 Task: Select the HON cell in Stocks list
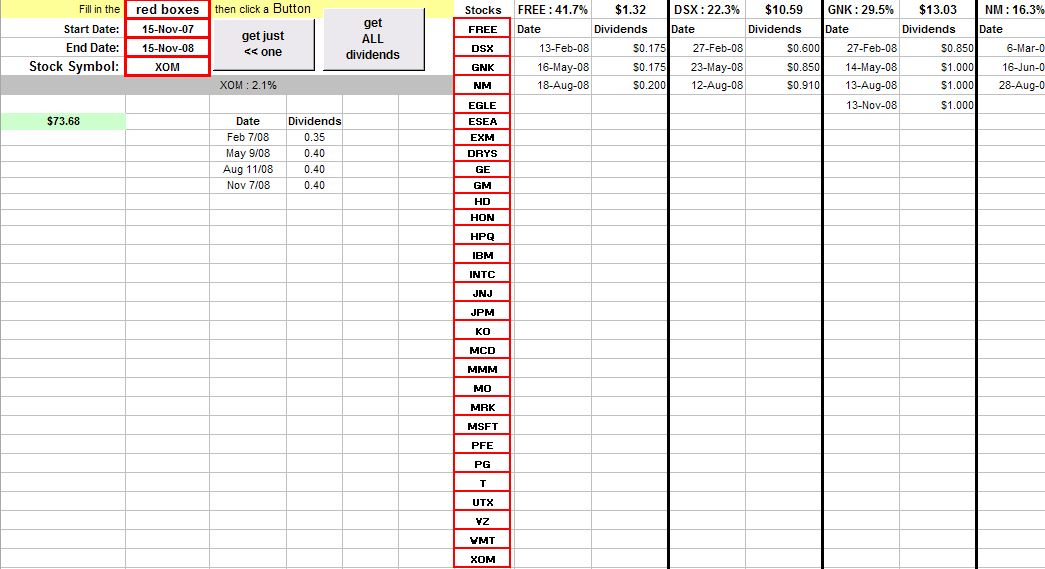coord(483,217)
